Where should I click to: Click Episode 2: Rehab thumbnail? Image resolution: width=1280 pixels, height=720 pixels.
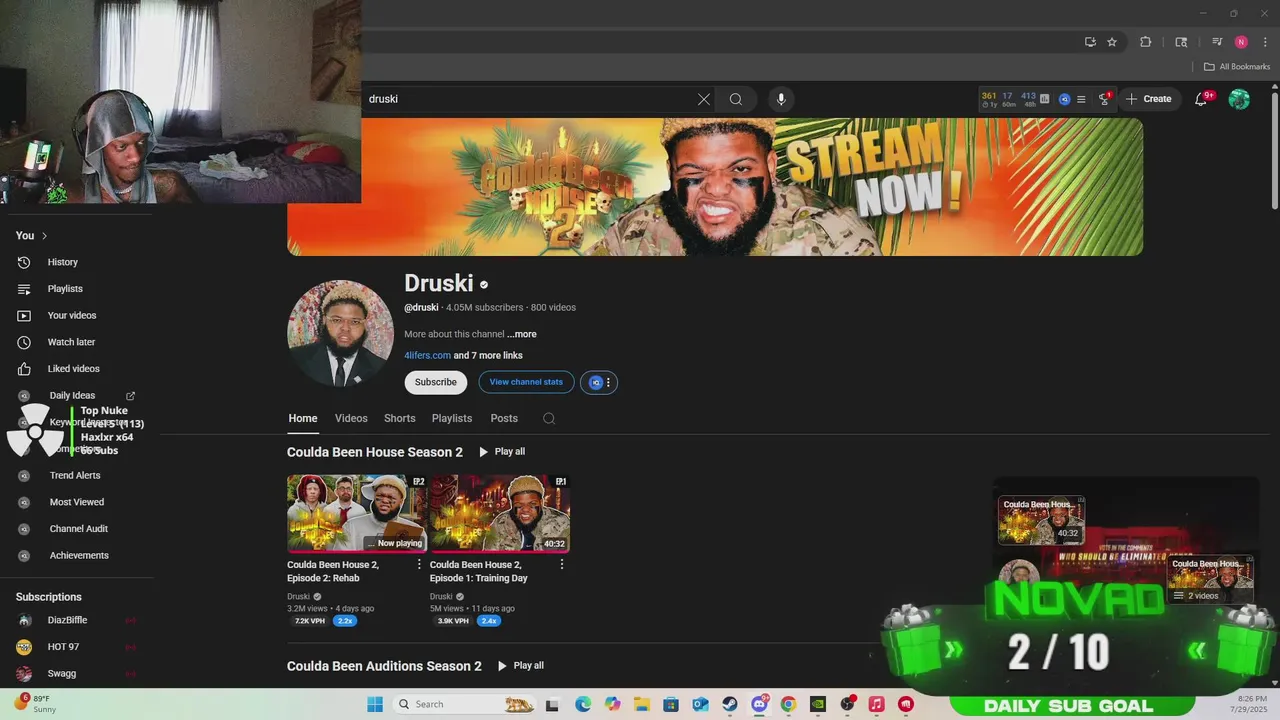(357, 513)
